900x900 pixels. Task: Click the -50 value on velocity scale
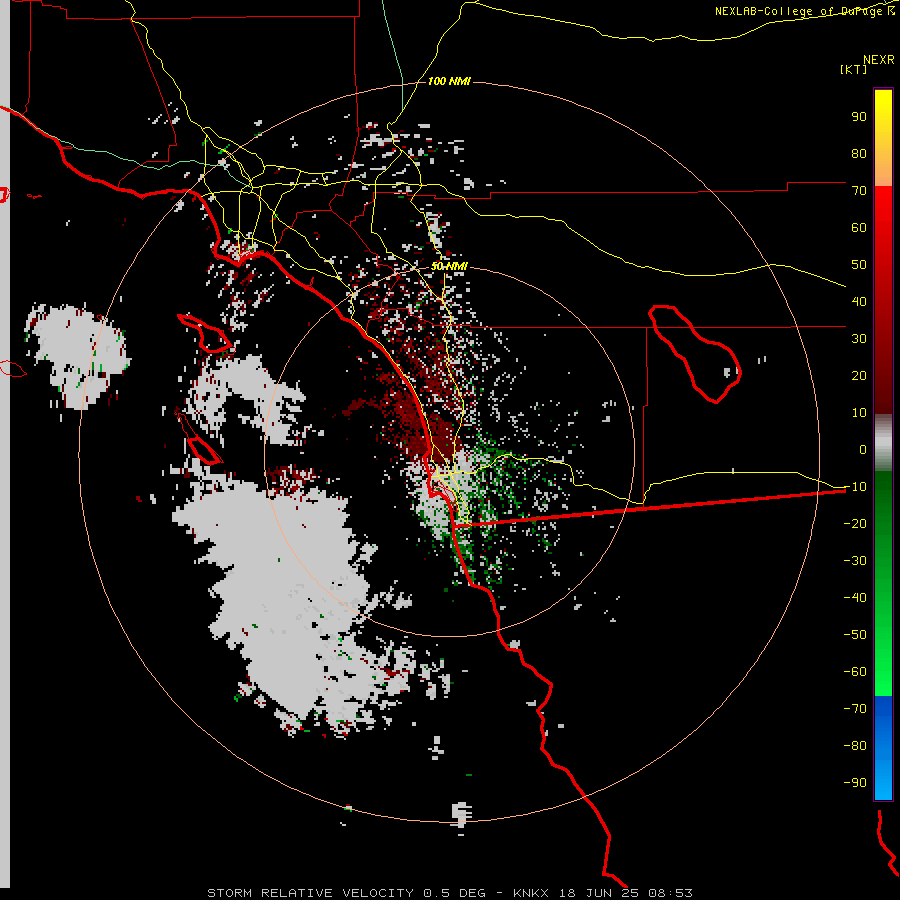[x=855, y=634]
